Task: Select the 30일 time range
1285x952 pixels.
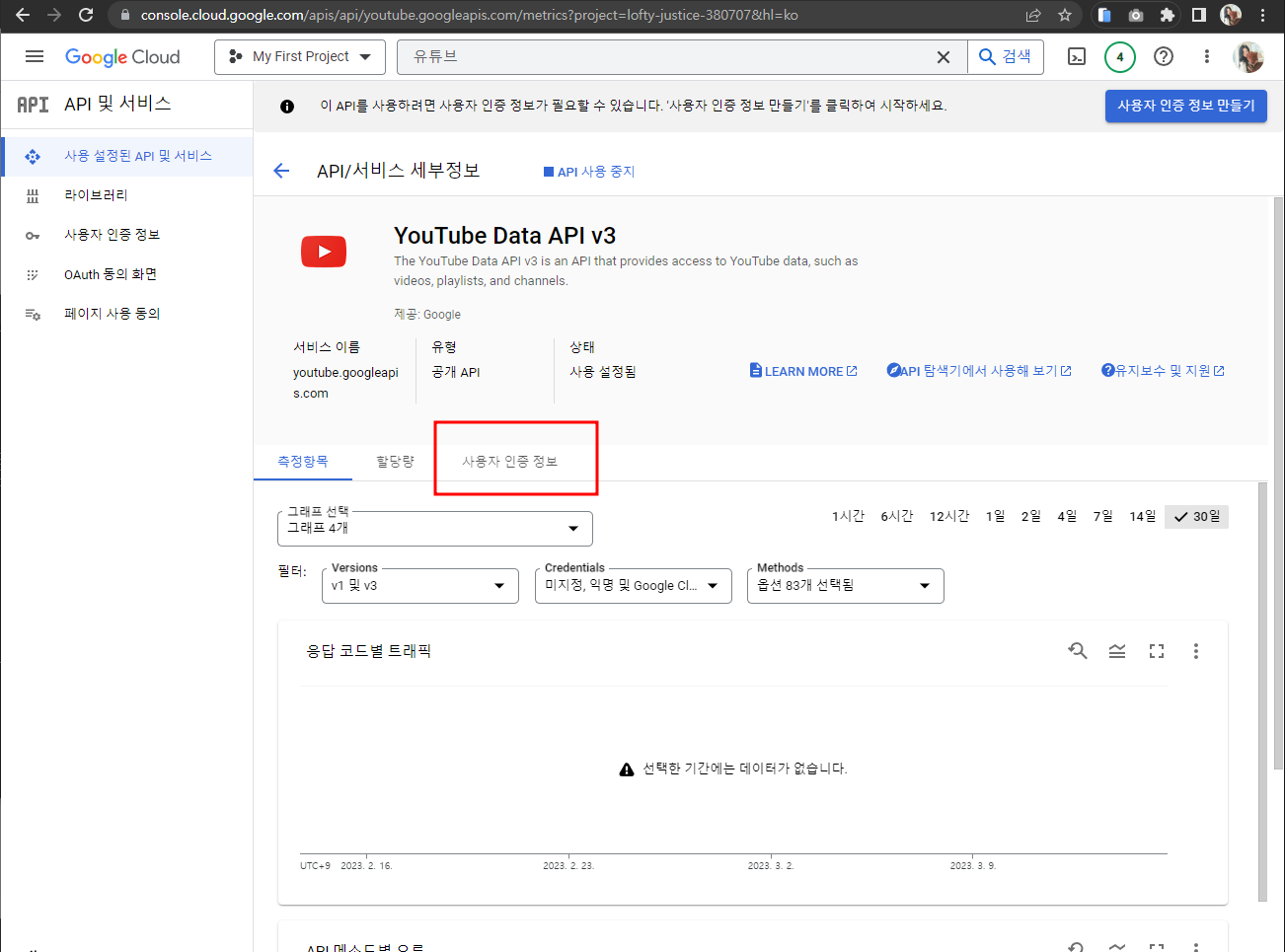Action: coord(1197,516)
